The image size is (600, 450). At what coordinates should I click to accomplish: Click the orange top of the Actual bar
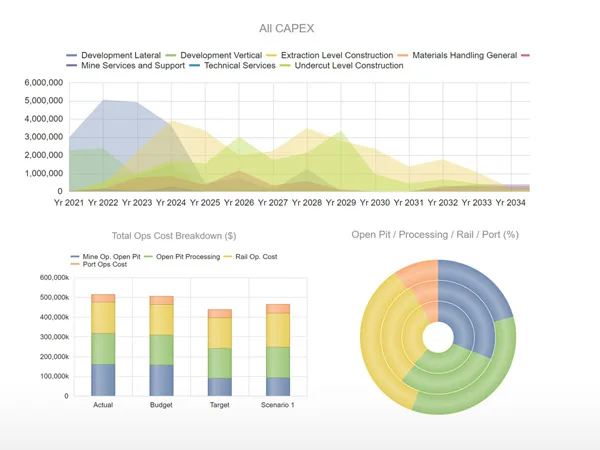[103, 298]
